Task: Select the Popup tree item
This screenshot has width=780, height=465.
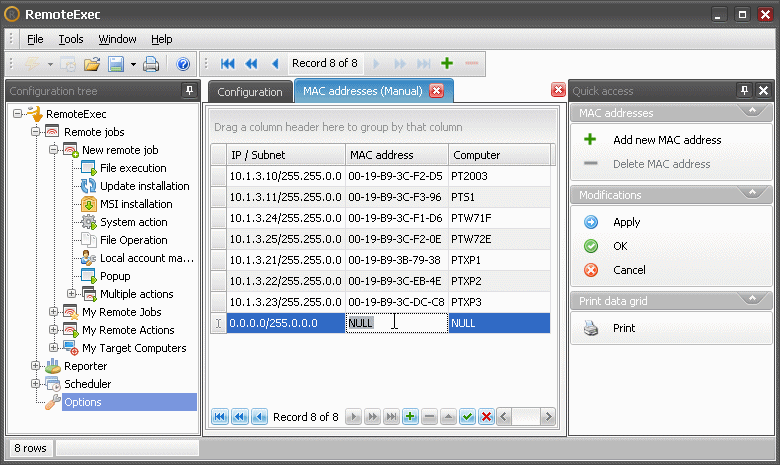Action: point(115,276)
